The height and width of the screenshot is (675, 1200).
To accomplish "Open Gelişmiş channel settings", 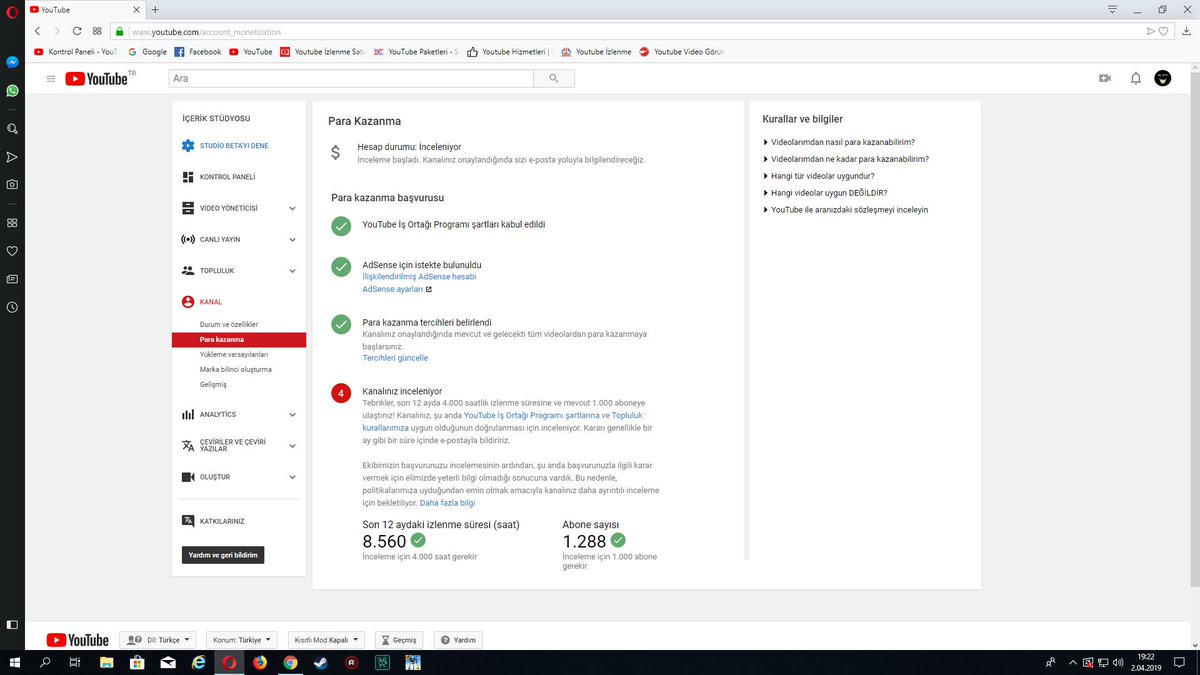I will click(x=214, y=384).
